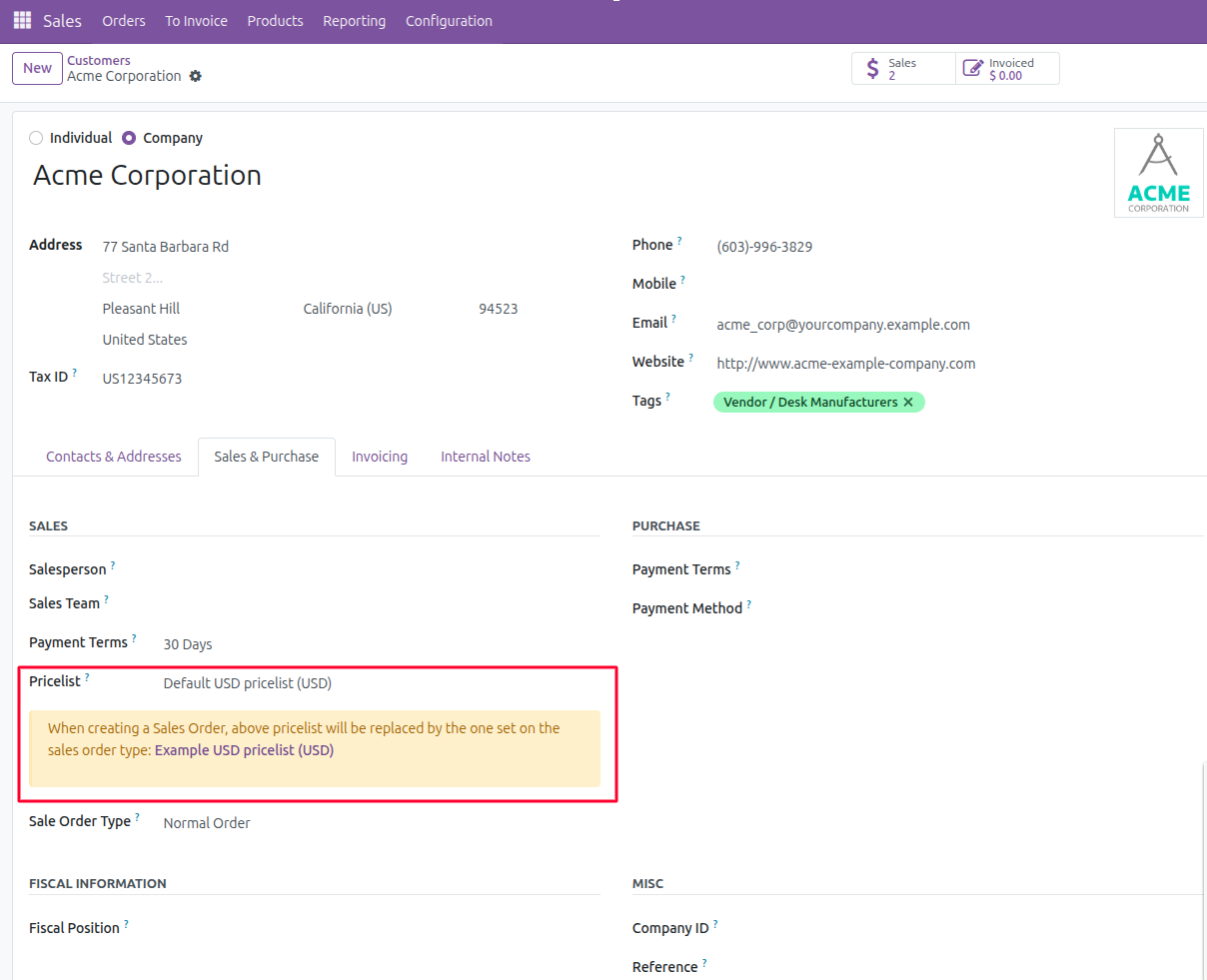1207x980 pixels.
Task: Open the Reporting menu
Action: tap(354, 21)
